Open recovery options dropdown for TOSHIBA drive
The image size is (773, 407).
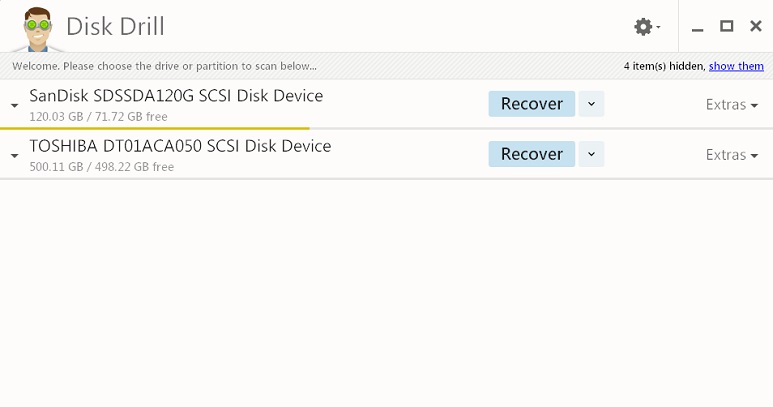[x=591, y=154]
